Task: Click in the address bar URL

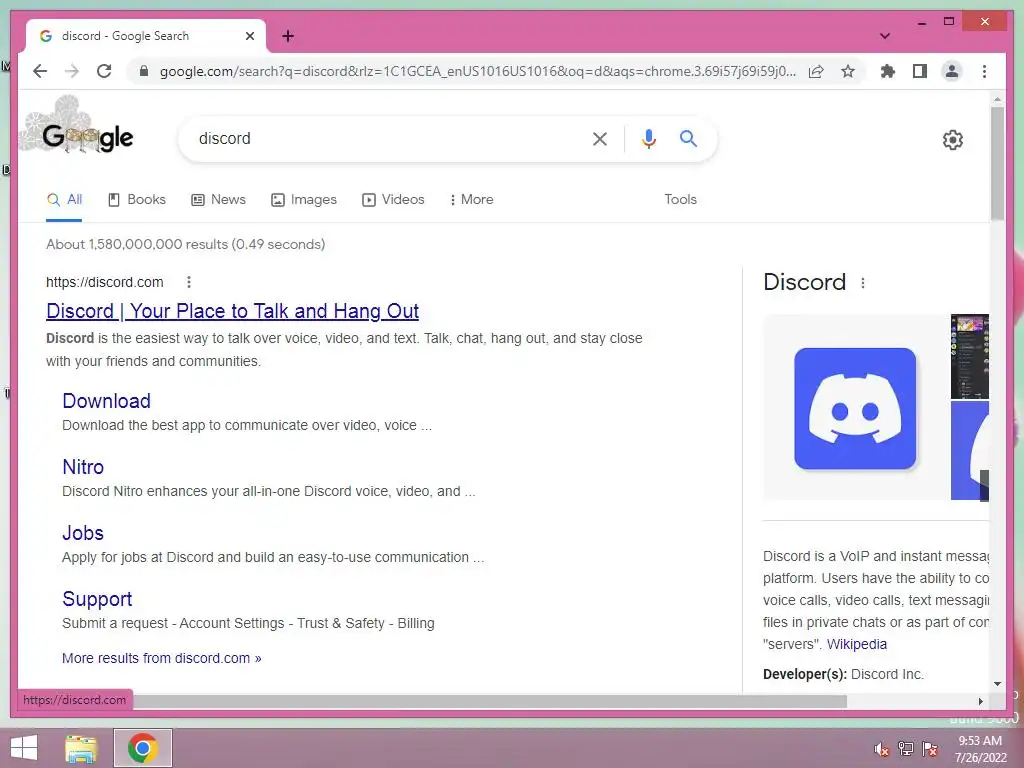Action: [477, 71]
